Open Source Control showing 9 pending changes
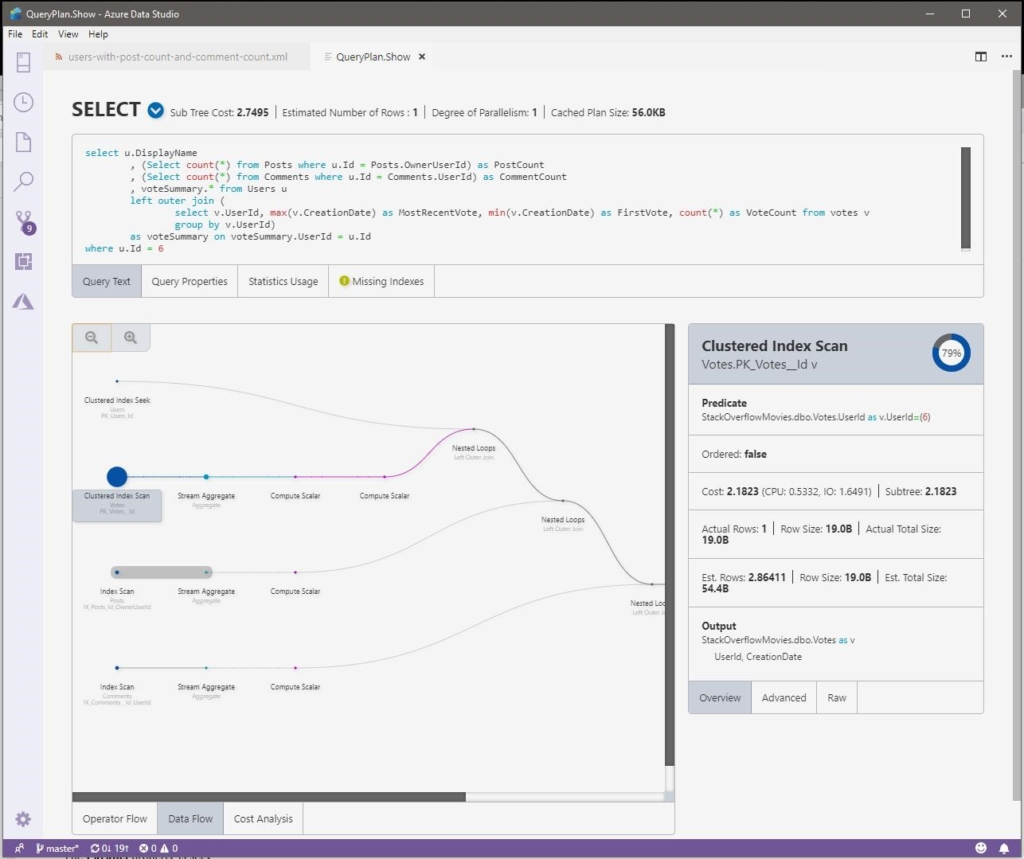This screenshot has width=1024, height=859. pyautogui.click(x=23, y=221)
